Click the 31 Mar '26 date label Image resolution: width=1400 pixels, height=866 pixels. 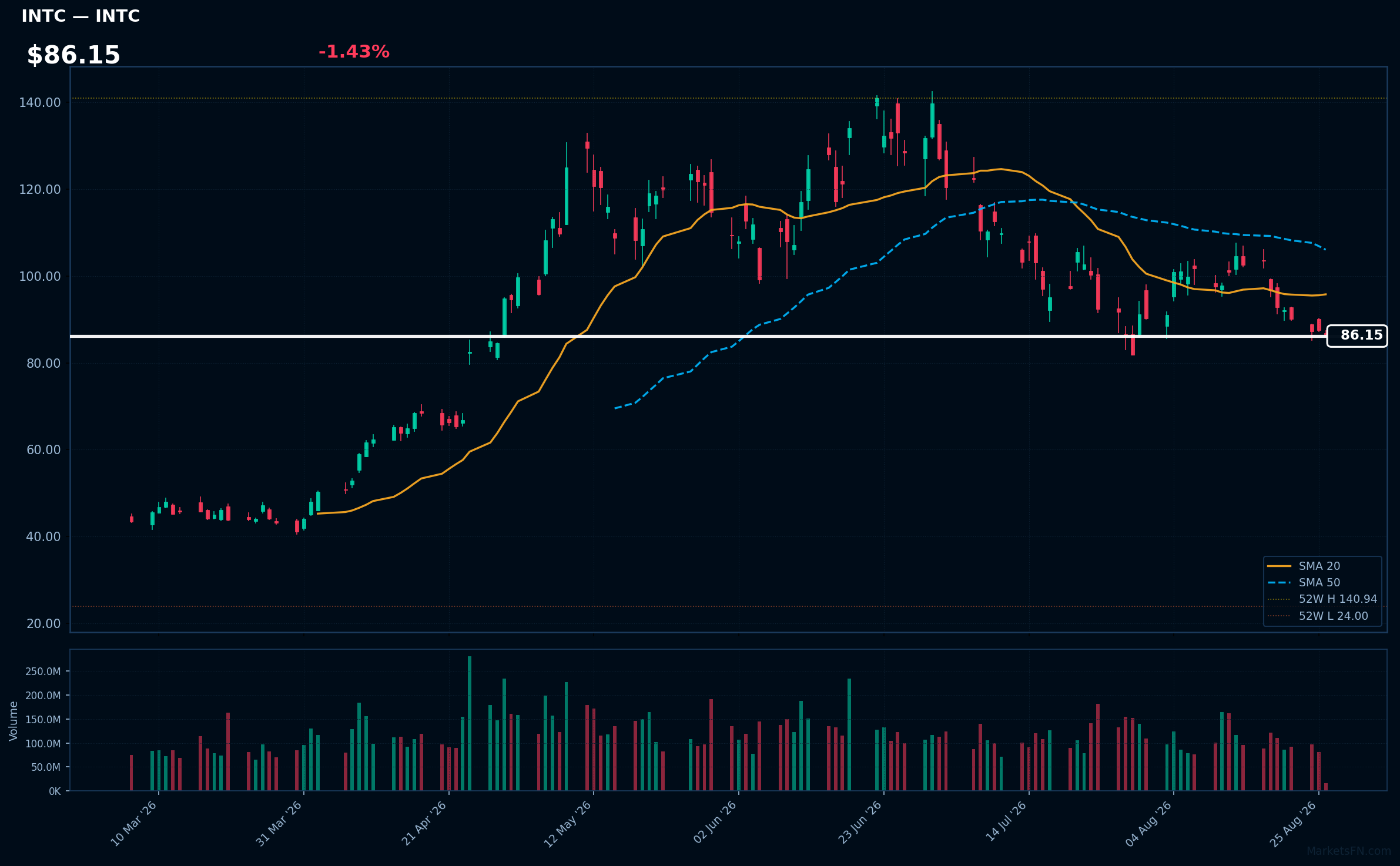tap(279, 824)
